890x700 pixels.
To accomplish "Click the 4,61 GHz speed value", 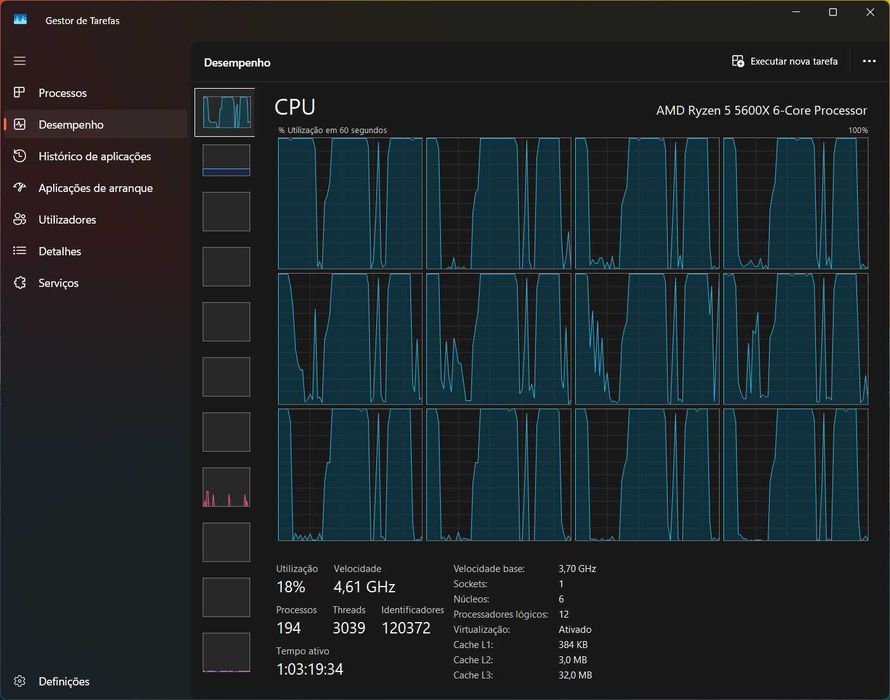I will [364, 586].
